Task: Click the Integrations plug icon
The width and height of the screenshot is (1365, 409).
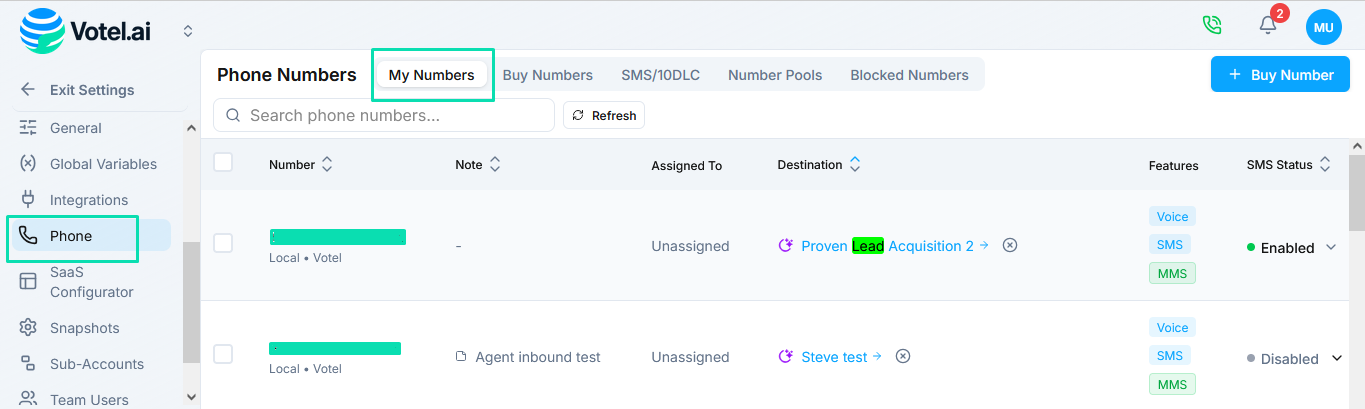Action: point(28,200)
